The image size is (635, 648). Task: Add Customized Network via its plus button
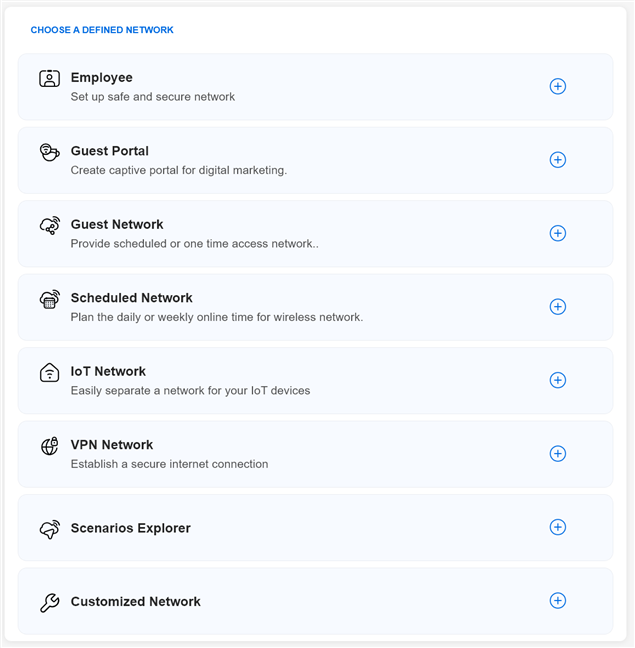(x=558, y=601)
